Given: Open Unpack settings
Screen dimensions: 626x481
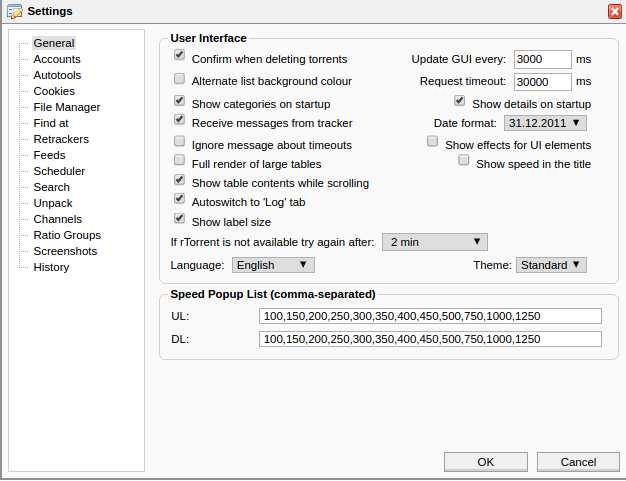Looking at the screenshot, I should (x=53, y=203).
